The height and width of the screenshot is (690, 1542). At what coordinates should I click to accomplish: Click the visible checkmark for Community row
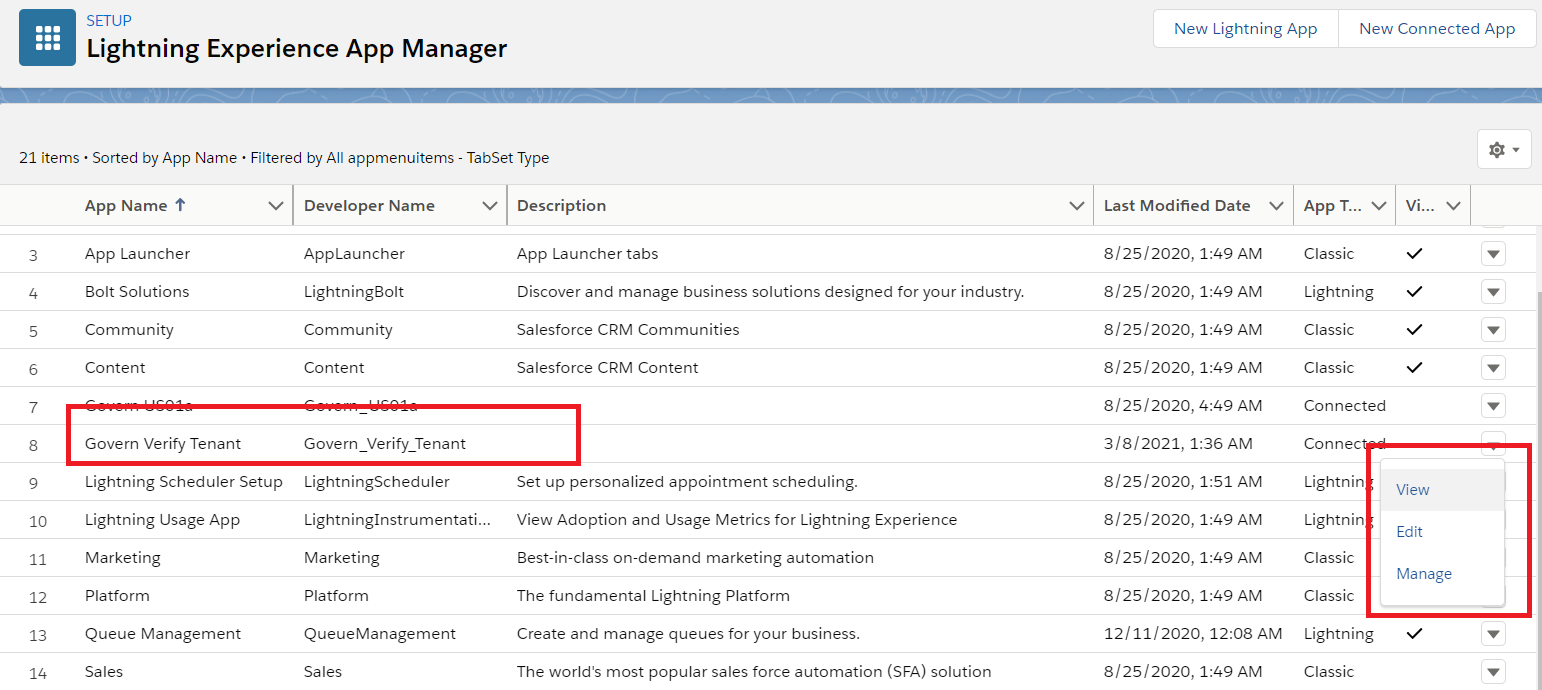(1414, 330)
